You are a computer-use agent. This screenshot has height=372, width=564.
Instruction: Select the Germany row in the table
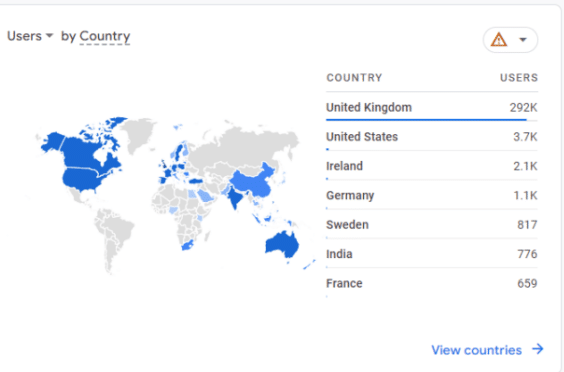tap(432, 195)
